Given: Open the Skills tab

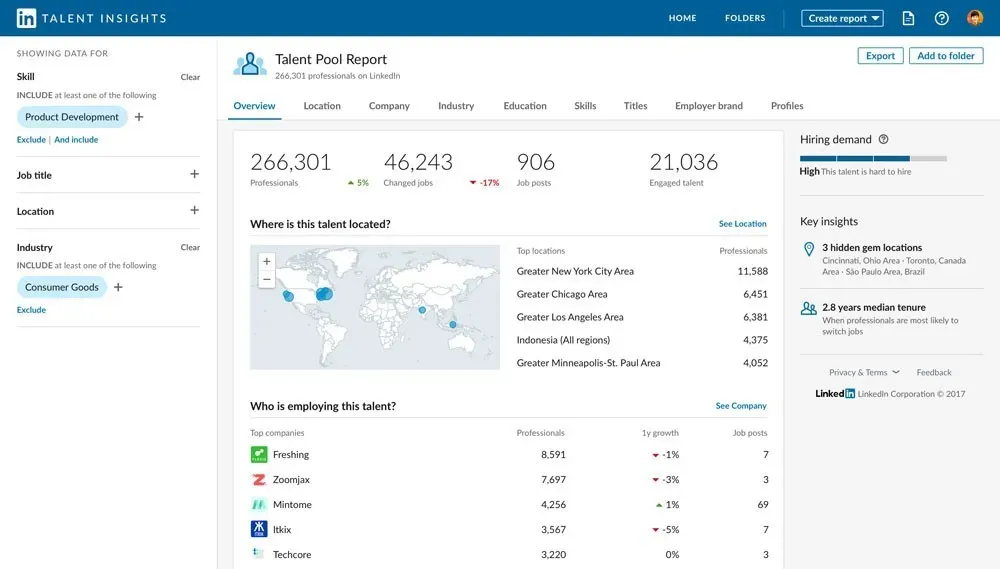Looking at the screenshot, I should [x=585, y=106].
